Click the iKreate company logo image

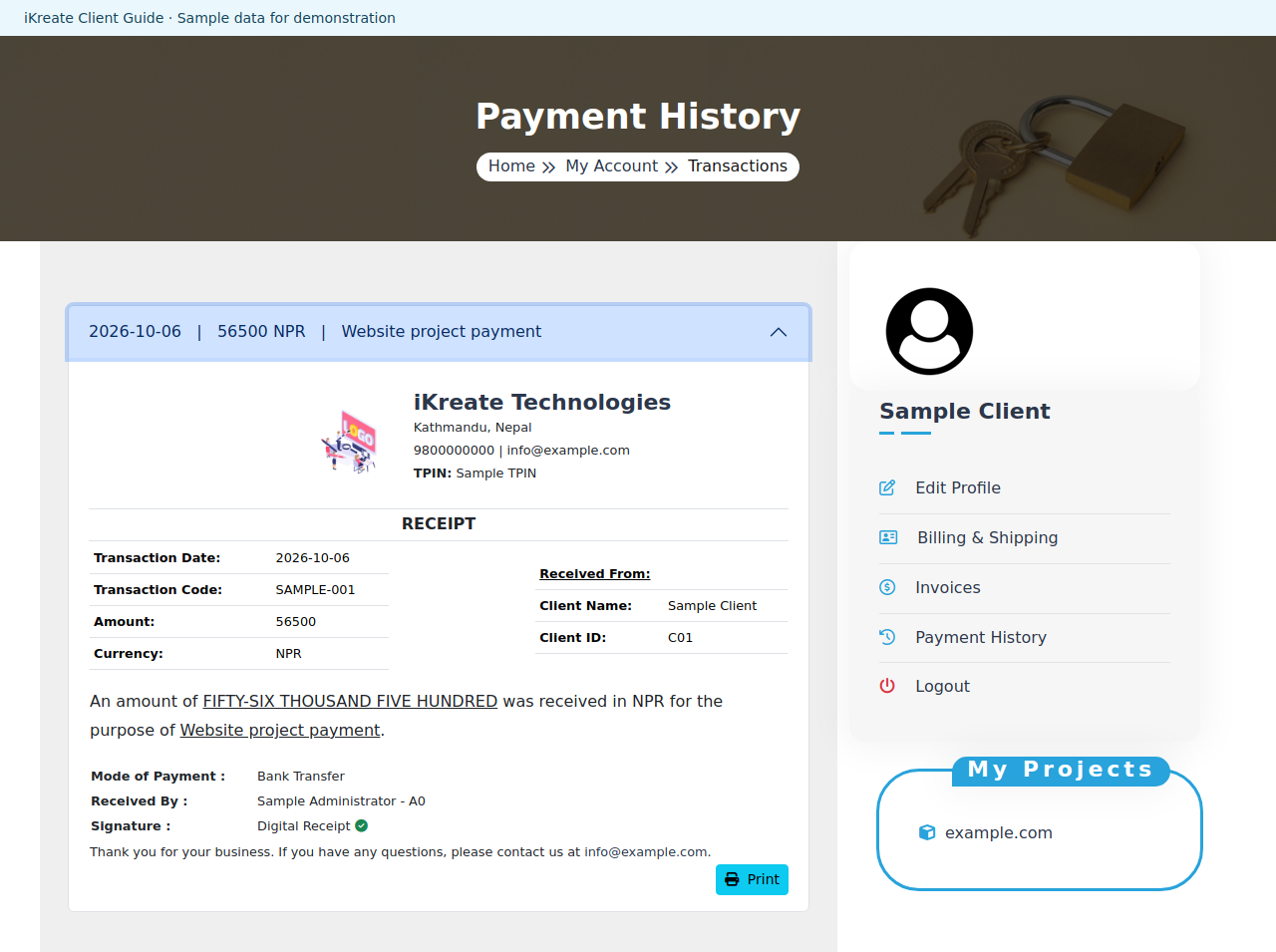click(x=349, y=442)
